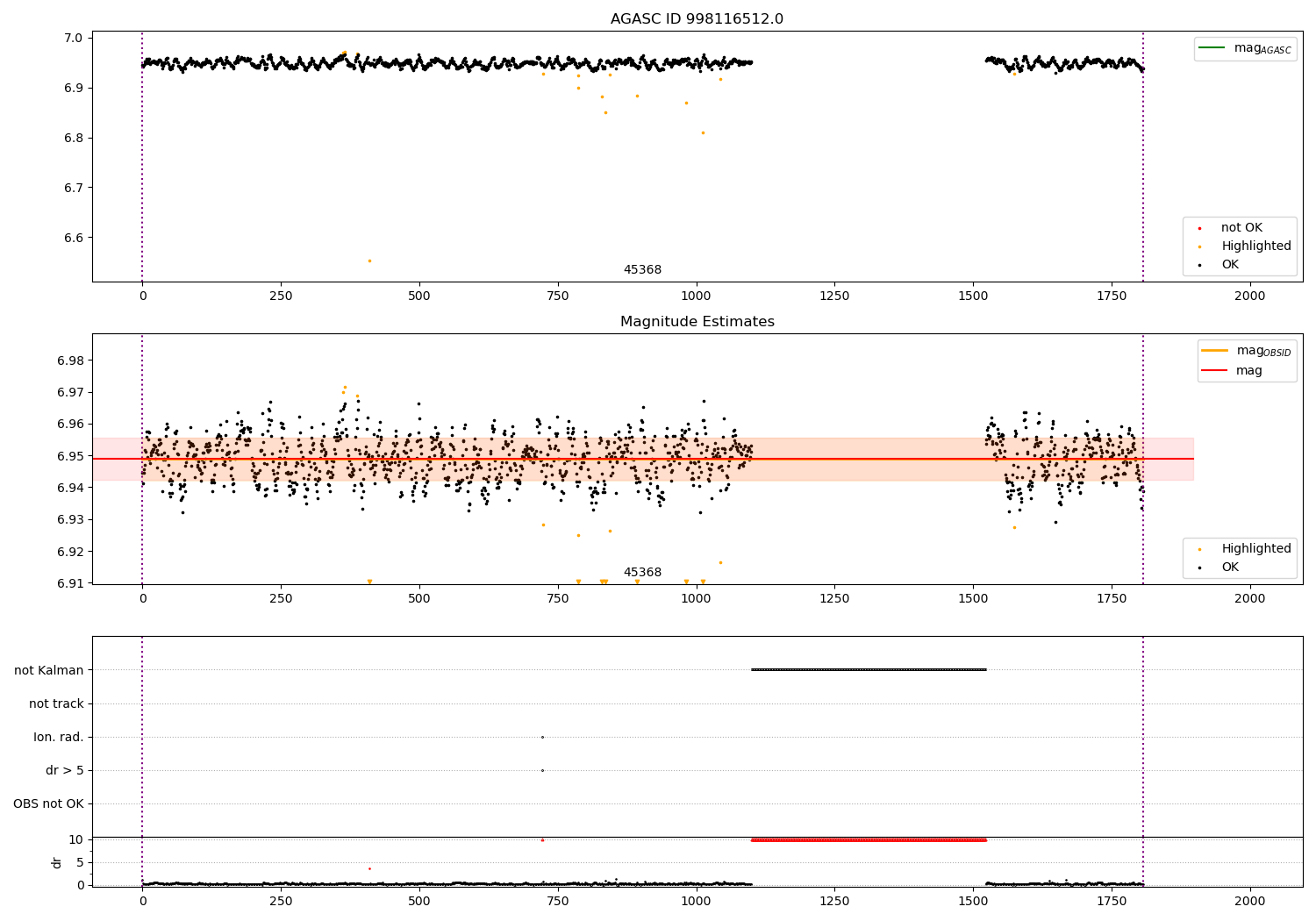The width and height of the screenshot is (1316, 921).
Task: Click the 10 tick on the dr axis
Action: point(75,839)
